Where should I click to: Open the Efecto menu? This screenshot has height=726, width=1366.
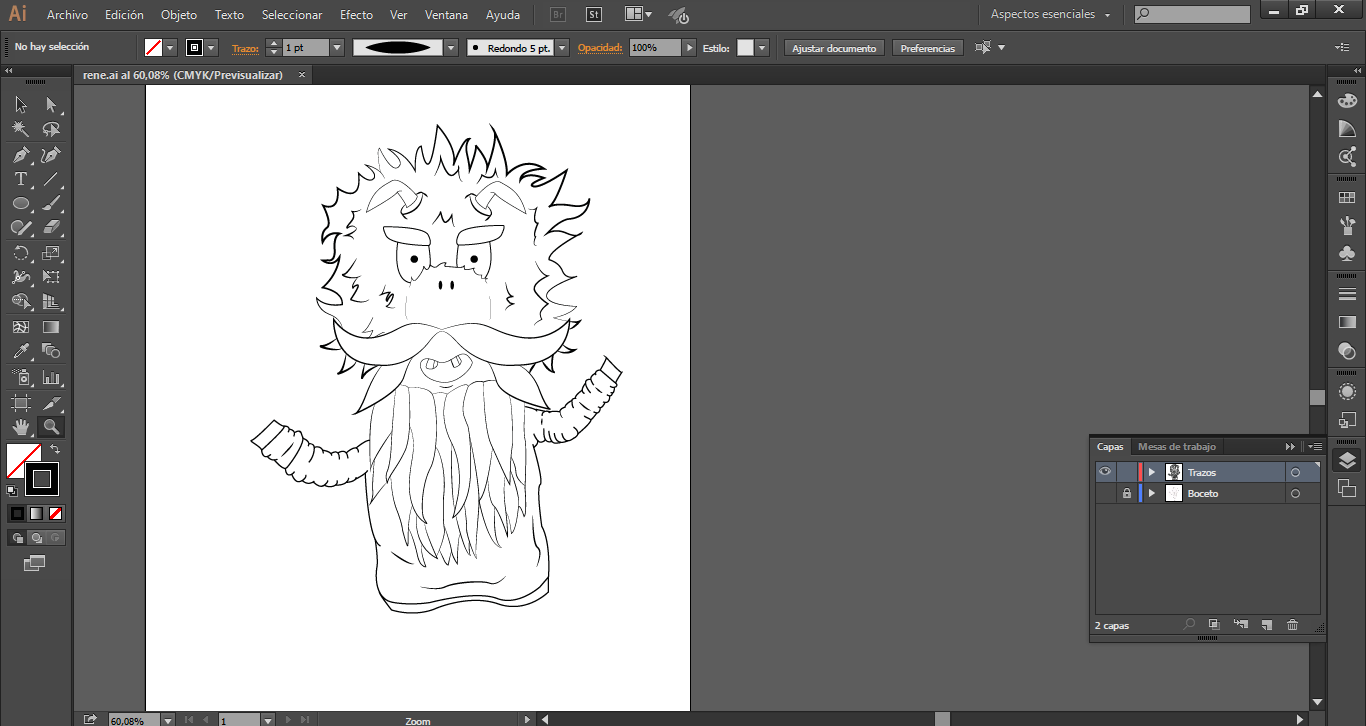356,15
